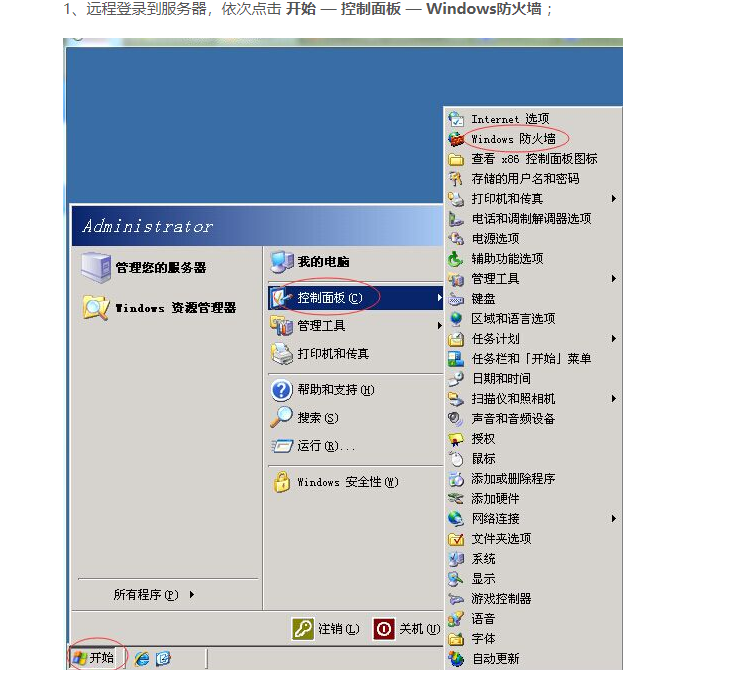Launch Internet Explorer from quick launch
Screen dimensions: 741x687
tap(142, 658)
